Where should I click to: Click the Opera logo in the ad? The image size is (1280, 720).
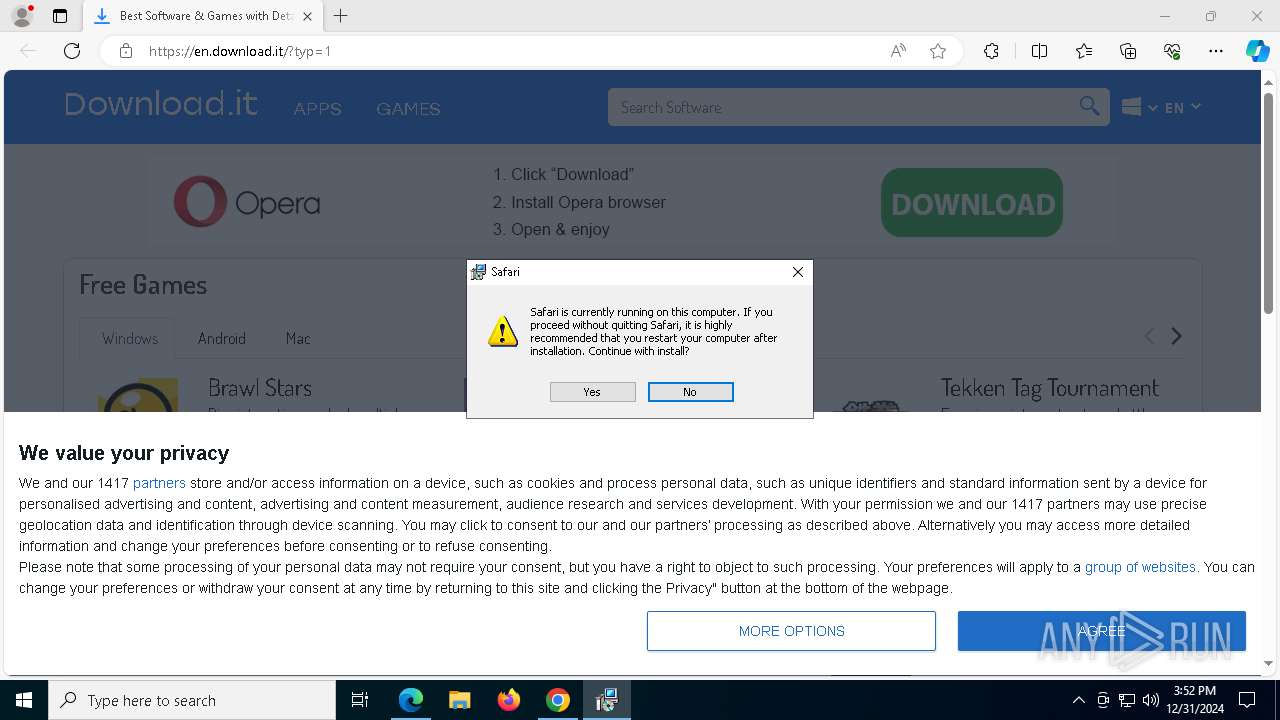247,203
